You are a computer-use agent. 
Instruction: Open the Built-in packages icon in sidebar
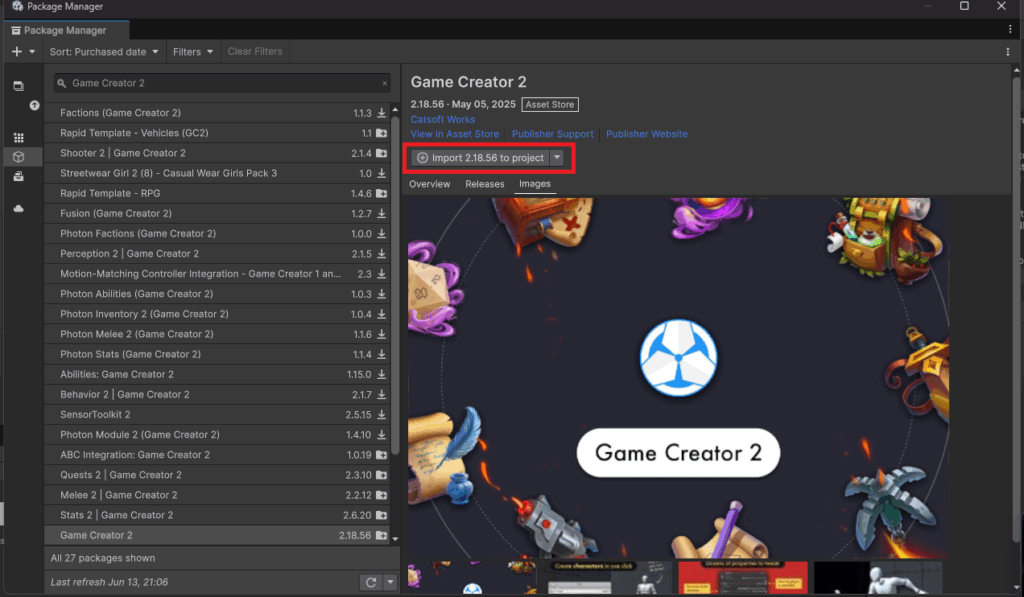coord(18,176)
